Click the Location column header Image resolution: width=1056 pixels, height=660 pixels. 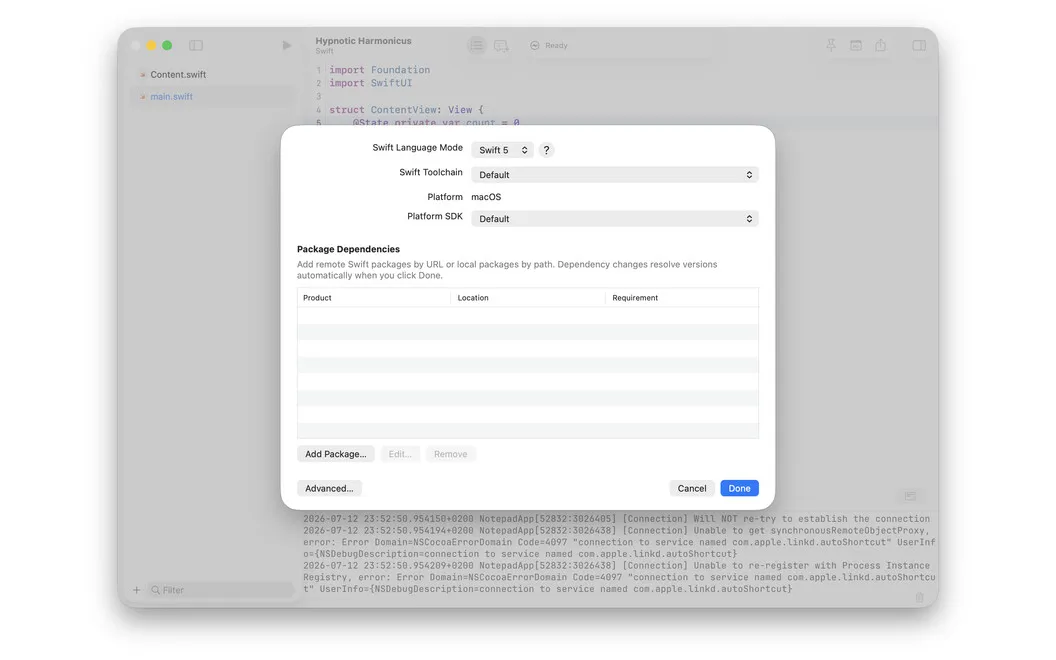point(528,298)
